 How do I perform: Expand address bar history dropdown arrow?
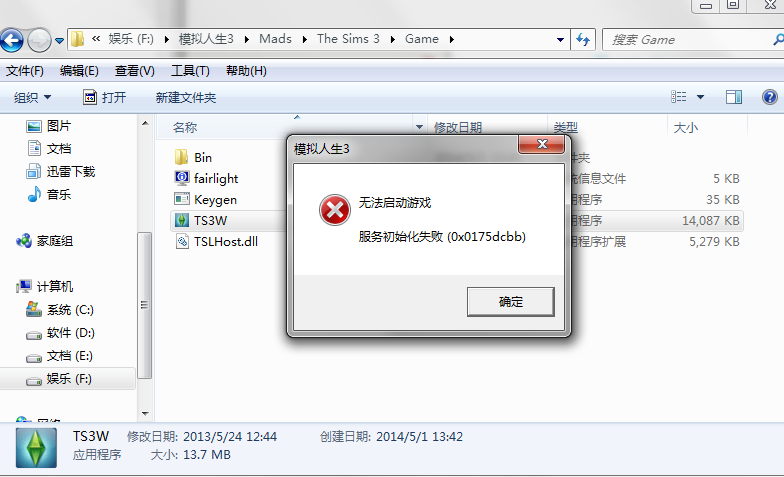click(560, 40)
